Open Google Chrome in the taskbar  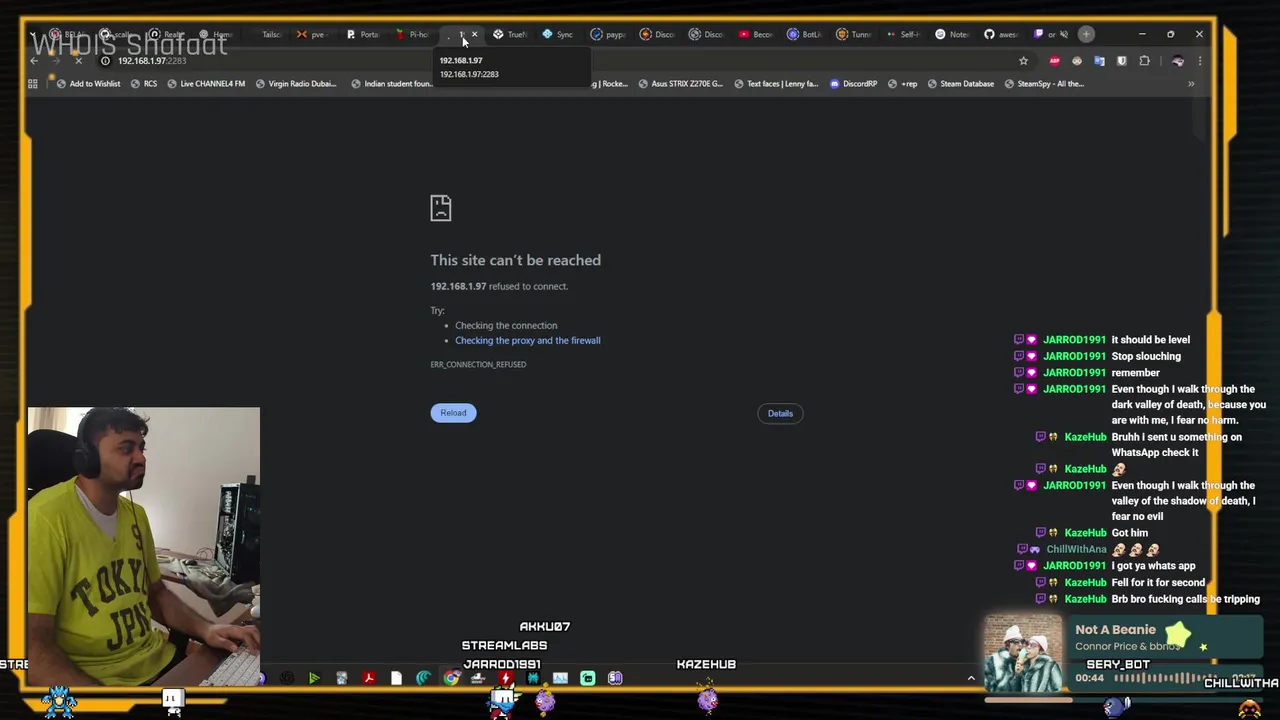tap(451, 679)
